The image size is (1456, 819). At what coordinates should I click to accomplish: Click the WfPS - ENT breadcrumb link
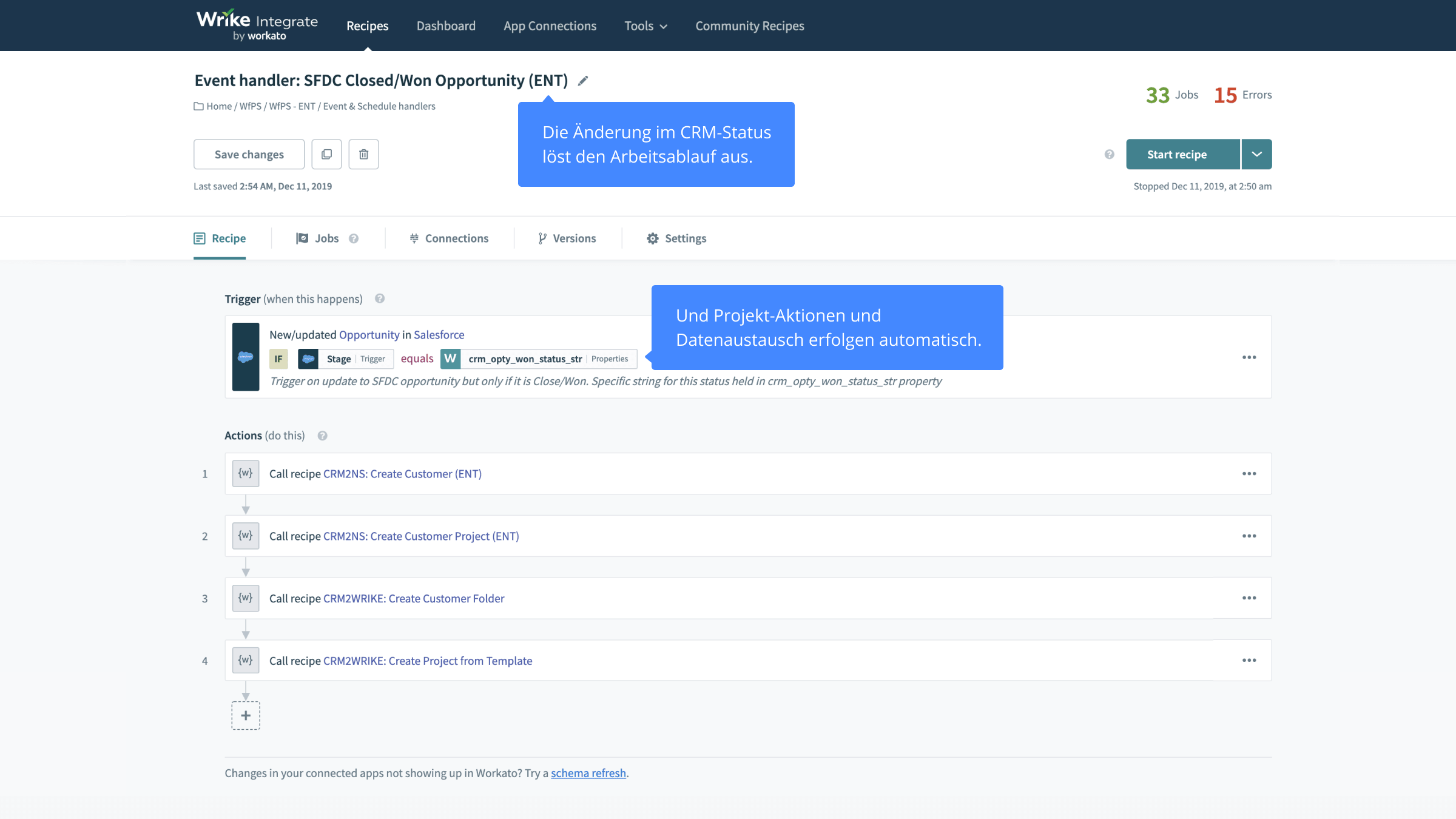click(292, 106)
